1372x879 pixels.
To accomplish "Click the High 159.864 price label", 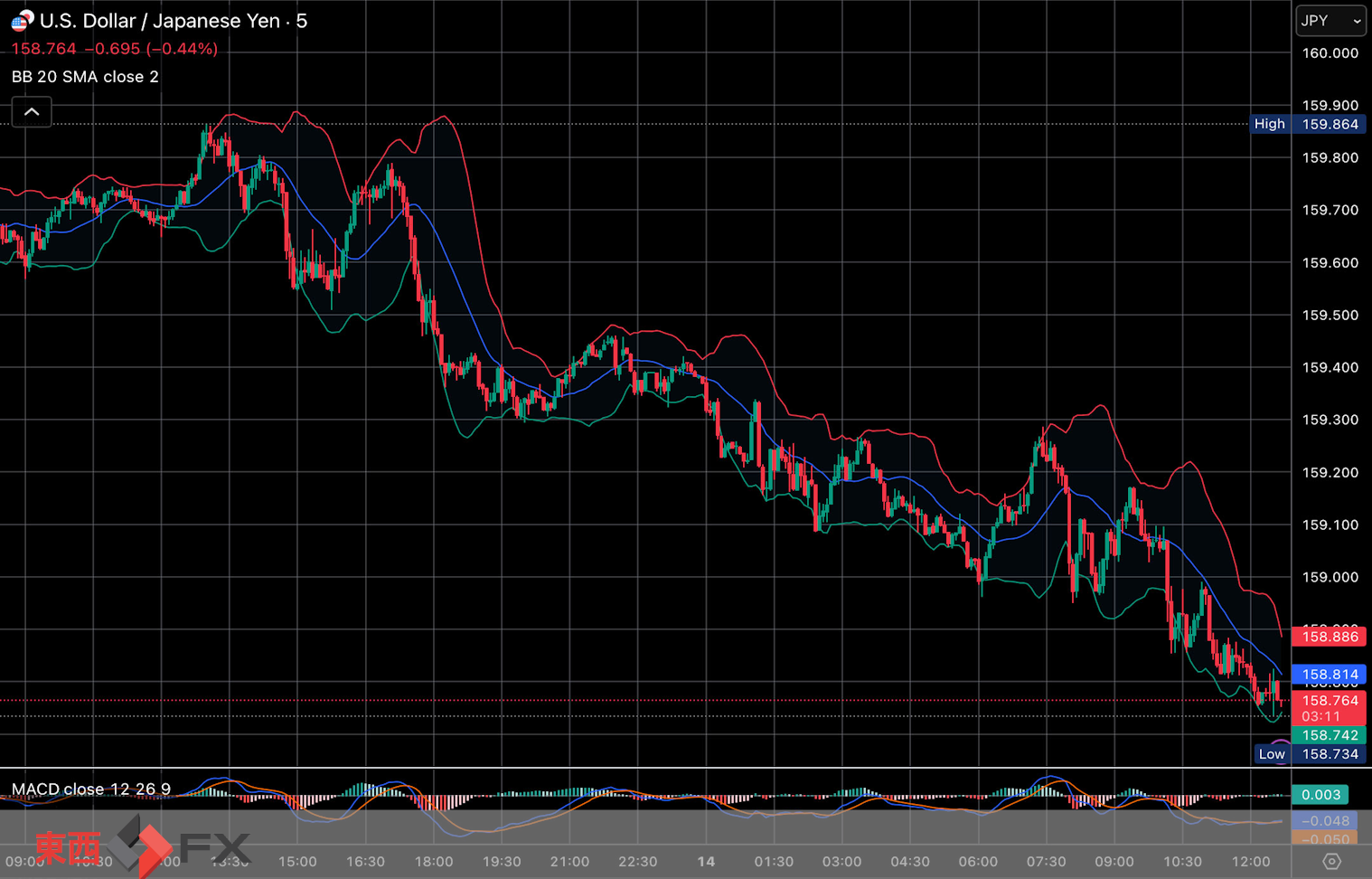I will coord(1307,124).
